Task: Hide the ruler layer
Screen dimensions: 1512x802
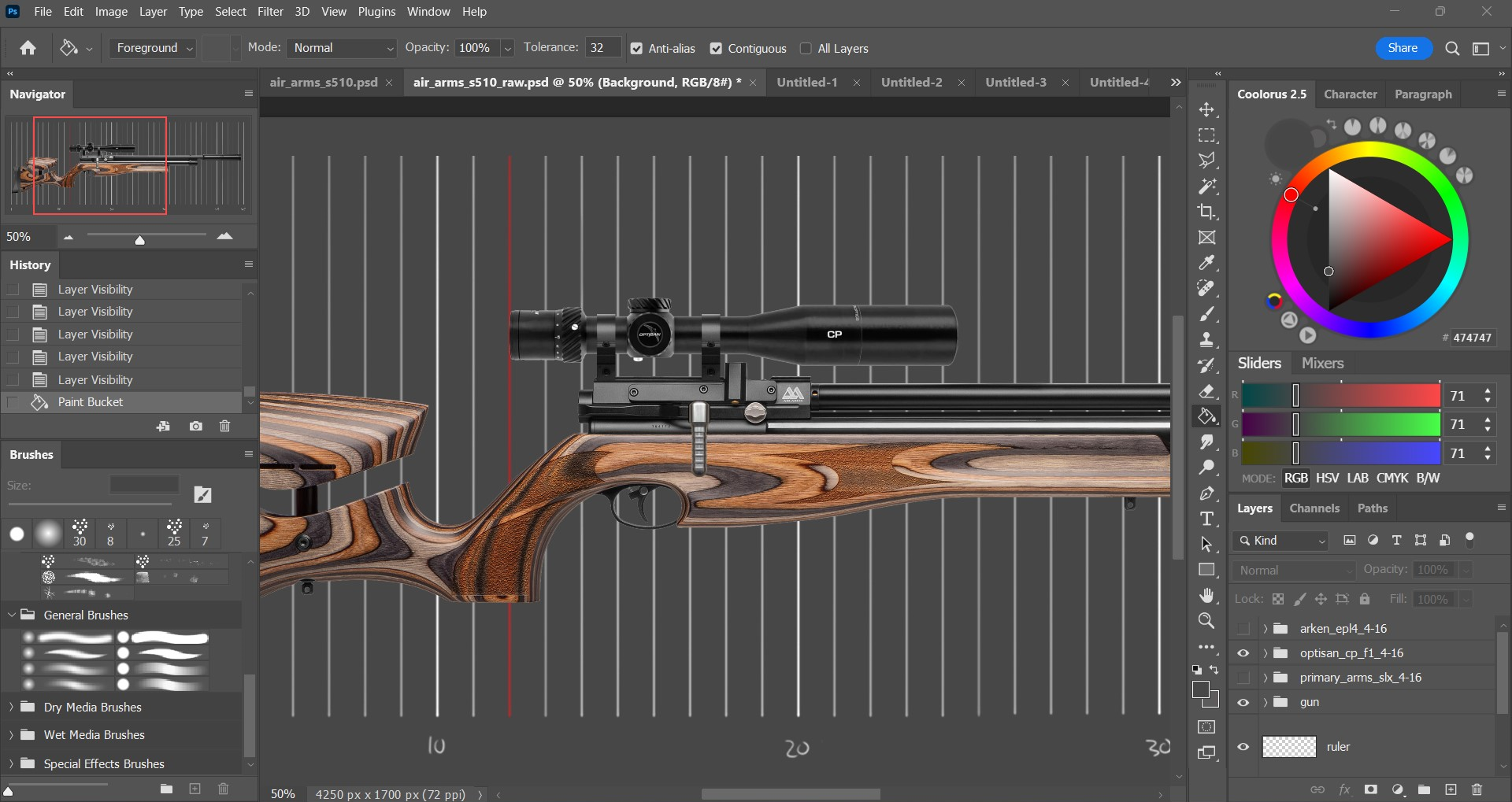Action: 1243,747
